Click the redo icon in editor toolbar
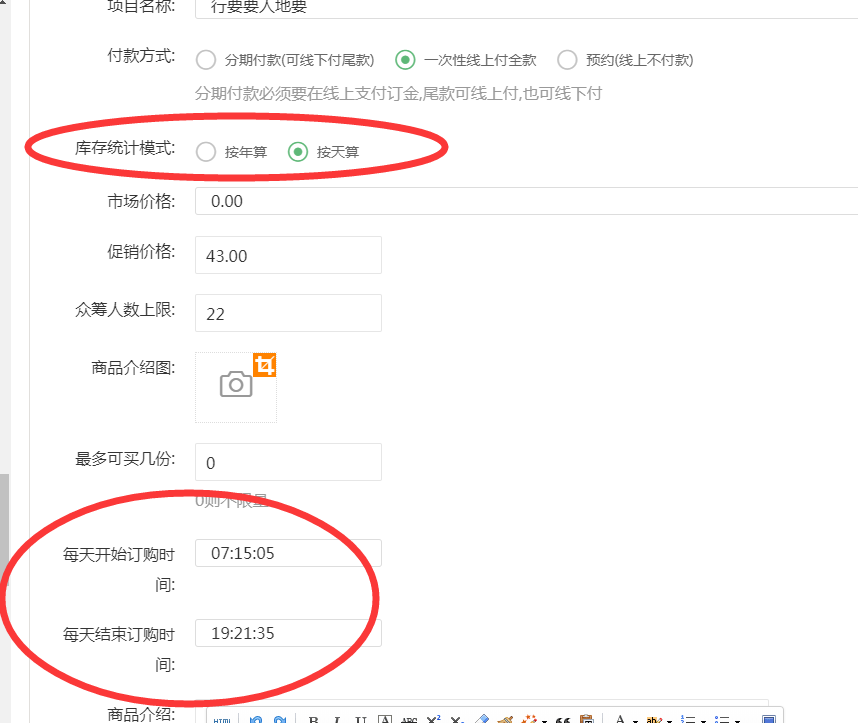Image resolution: width=858 pixels, height=723 pixels. pyautogui.click(x=280, y=720)
